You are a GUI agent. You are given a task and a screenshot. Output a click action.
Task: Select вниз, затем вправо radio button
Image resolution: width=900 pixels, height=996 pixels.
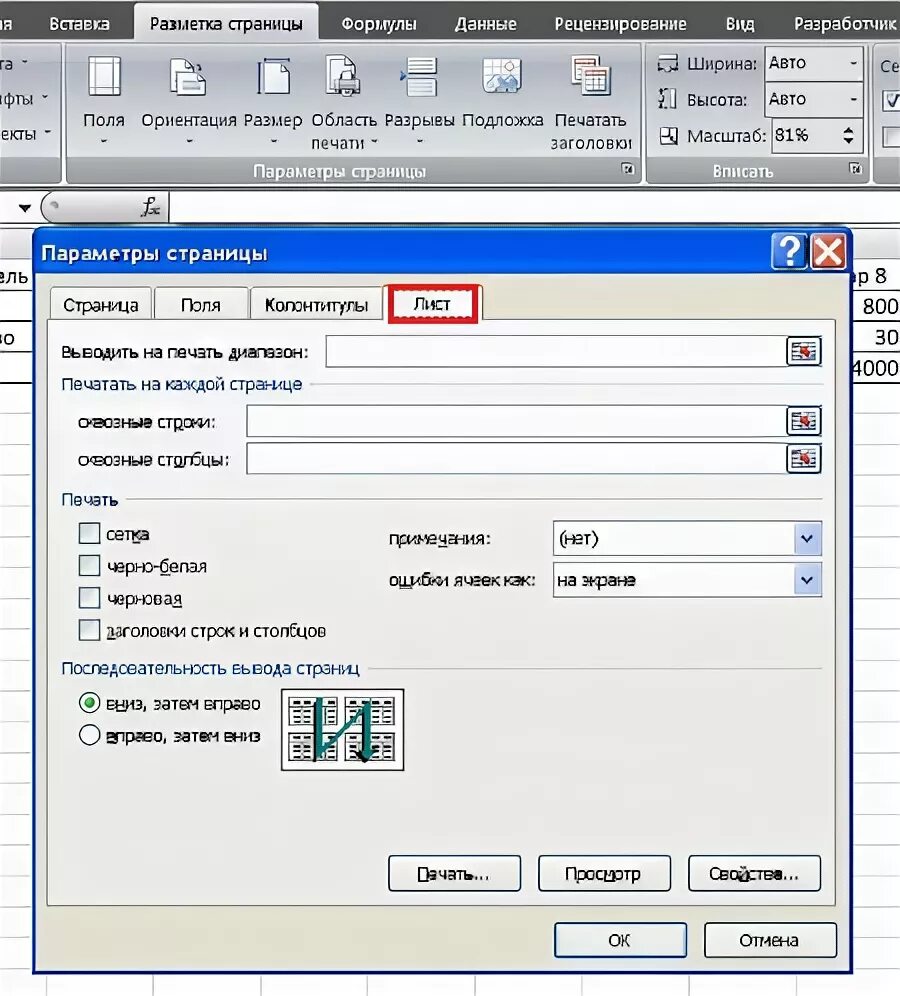[x=90, y=703]
